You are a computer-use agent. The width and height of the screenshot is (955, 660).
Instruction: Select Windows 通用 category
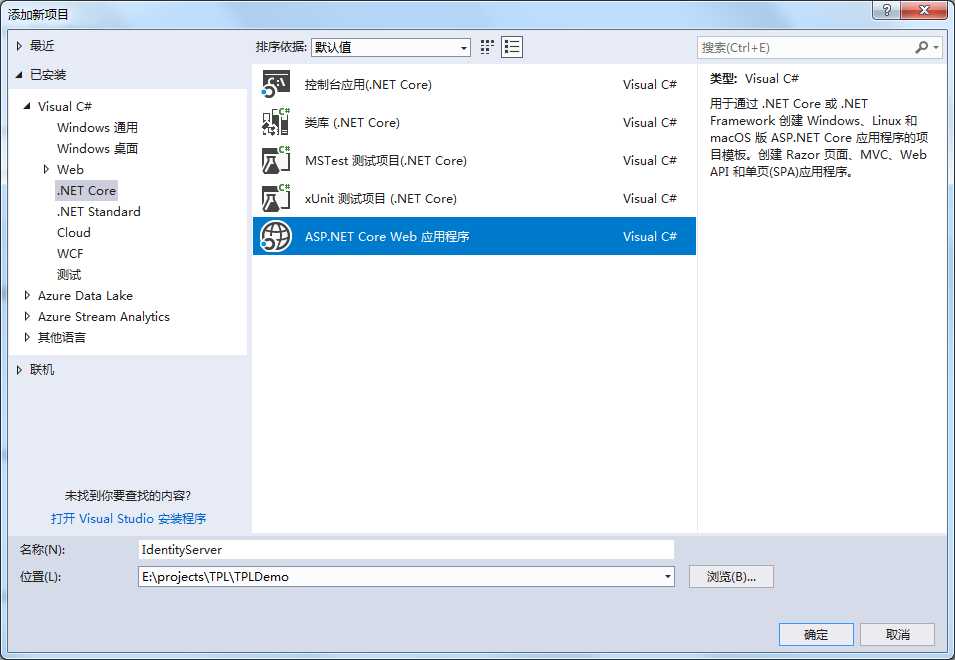point(97,127)
